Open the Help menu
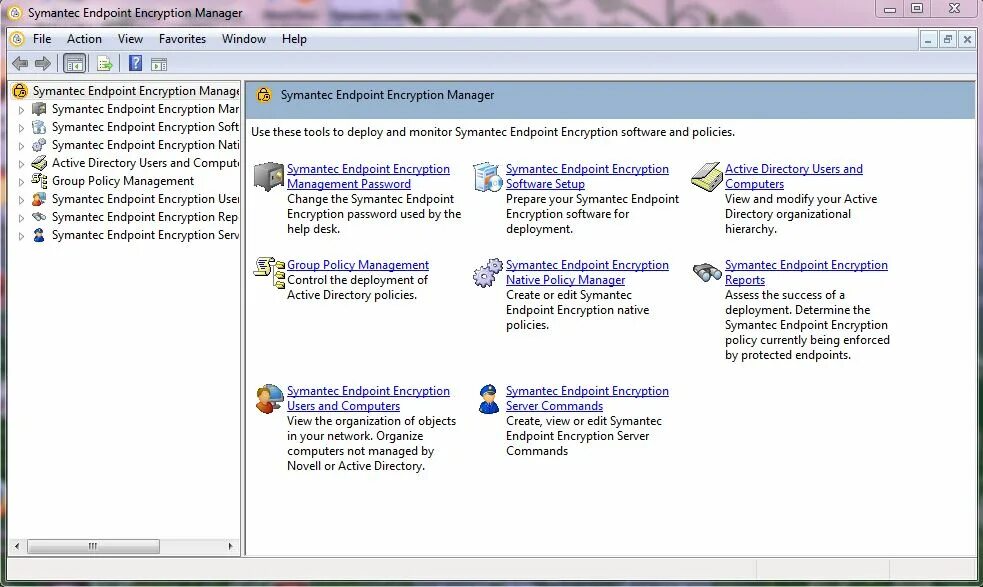This screenshot has height=587, width=983. 294,39
